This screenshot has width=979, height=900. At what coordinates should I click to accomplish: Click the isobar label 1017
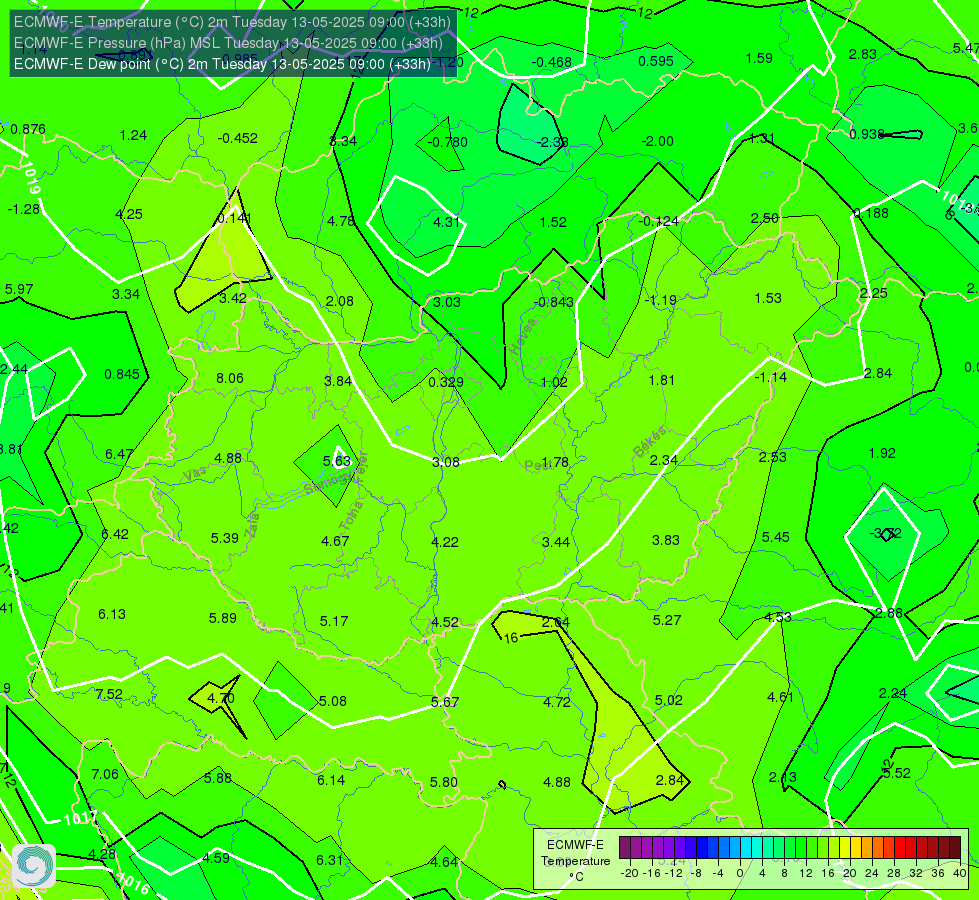pyautogui.click(x=81, y=818)
